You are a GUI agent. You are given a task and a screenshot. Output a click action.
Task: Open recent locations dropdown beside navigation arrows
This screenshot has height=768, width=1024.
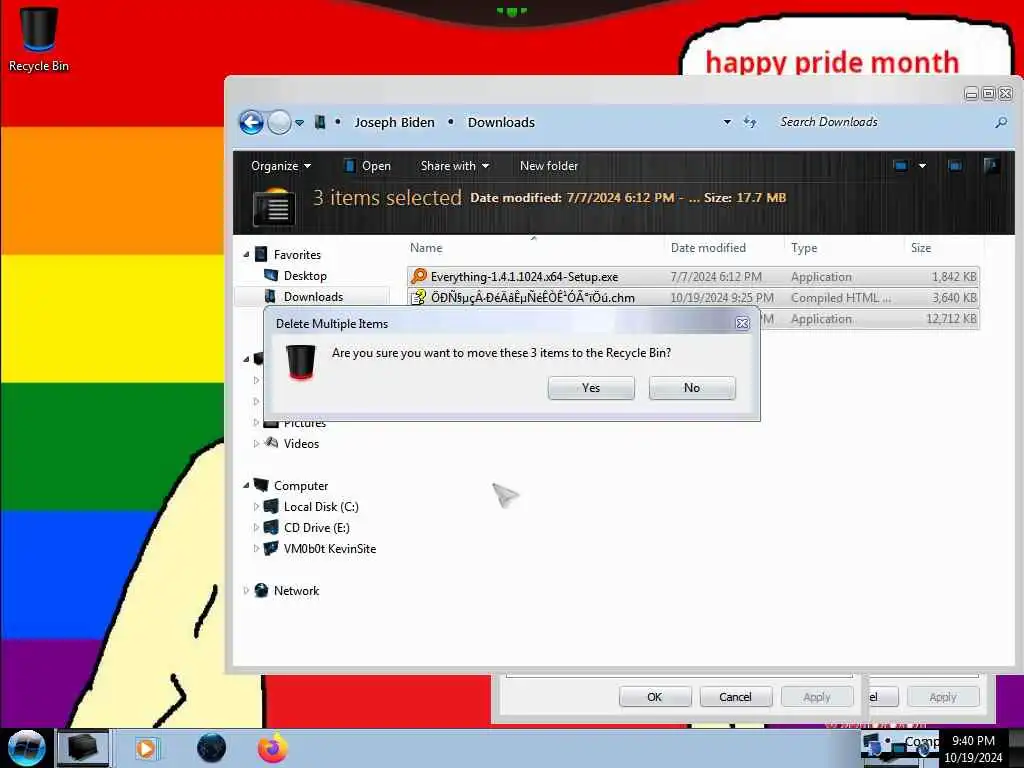[x=300, y=123]
